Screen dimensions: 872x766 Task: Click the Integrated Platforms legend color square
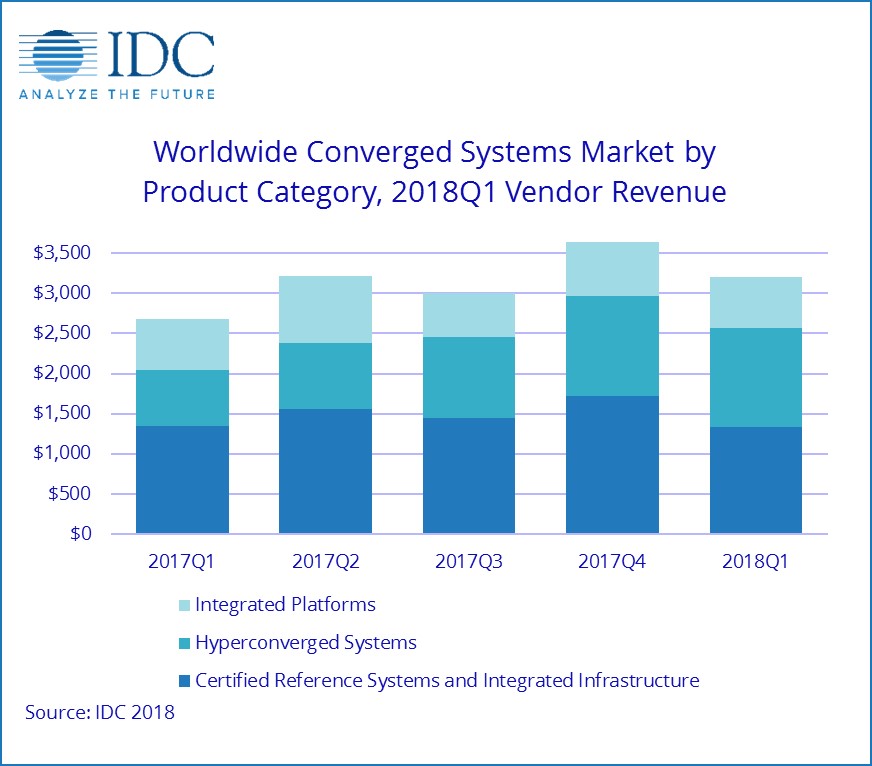(182, 605)
